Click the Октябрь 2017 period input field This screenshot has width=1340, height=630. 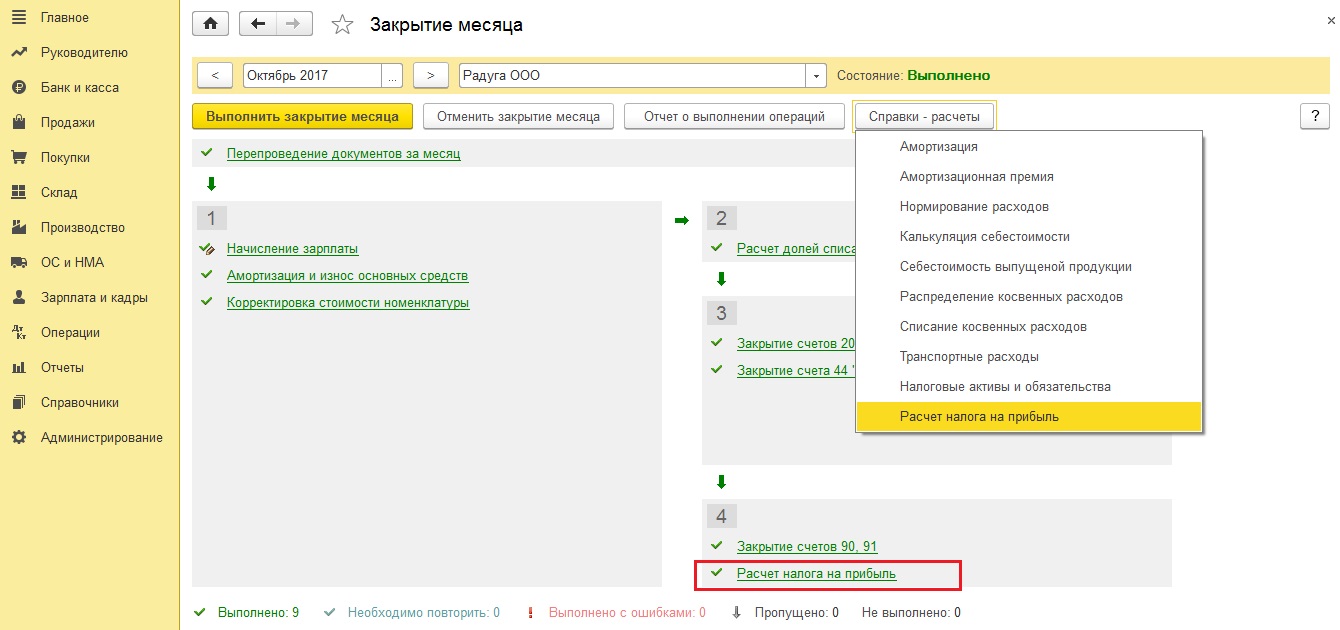[x=312, y=76]
